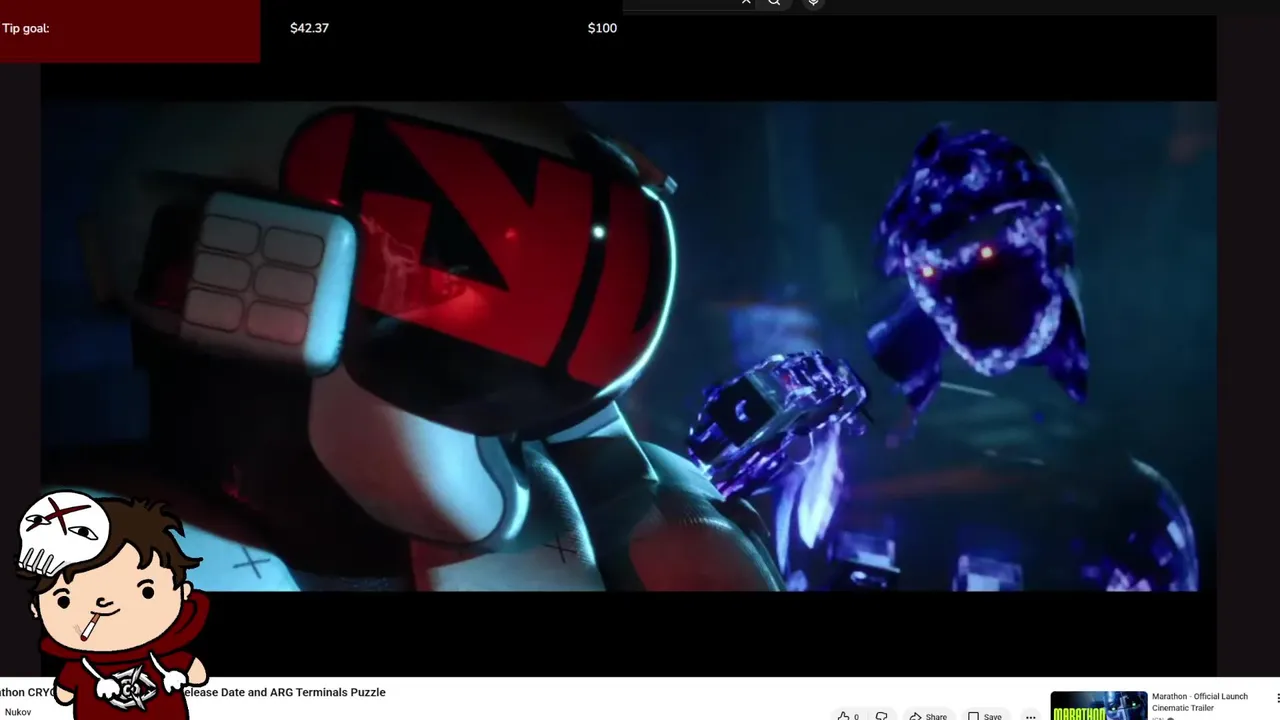
Task: Share the video
Action: pos(928,716)
